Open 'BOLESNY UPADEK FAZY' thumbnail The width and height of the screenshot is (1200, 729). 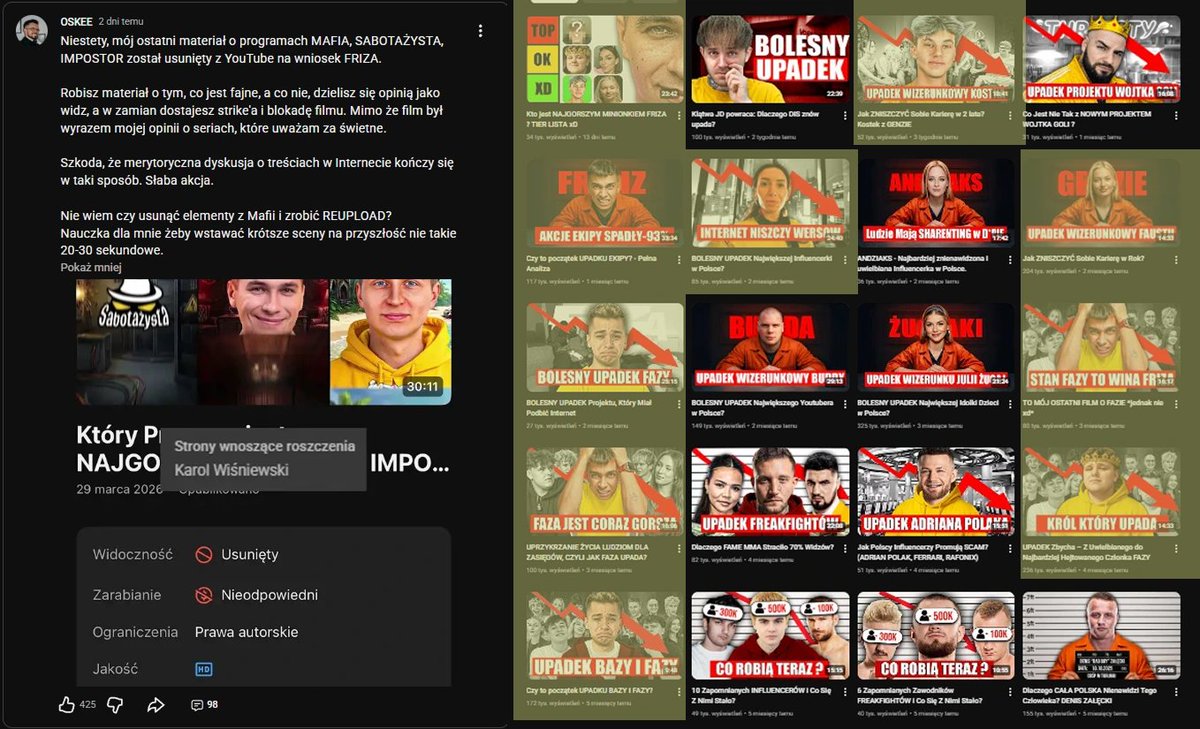(605, 347)
